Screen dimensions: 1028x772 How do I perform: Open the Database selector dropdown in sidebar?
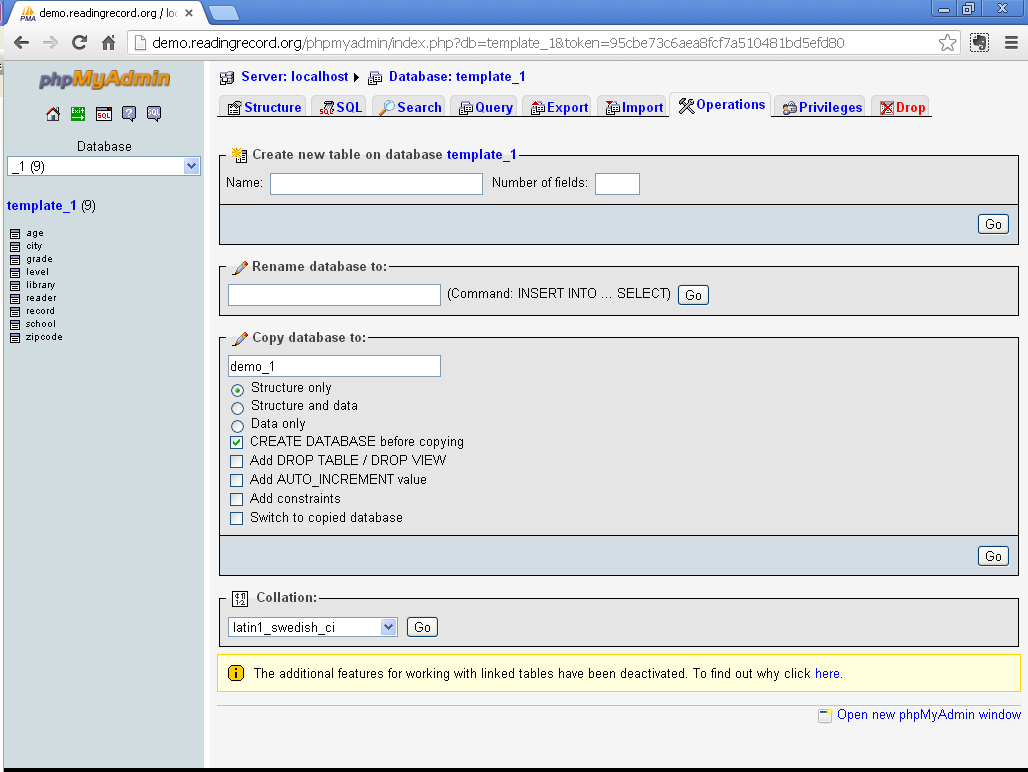pyautogui.click(x=104, y=166)
